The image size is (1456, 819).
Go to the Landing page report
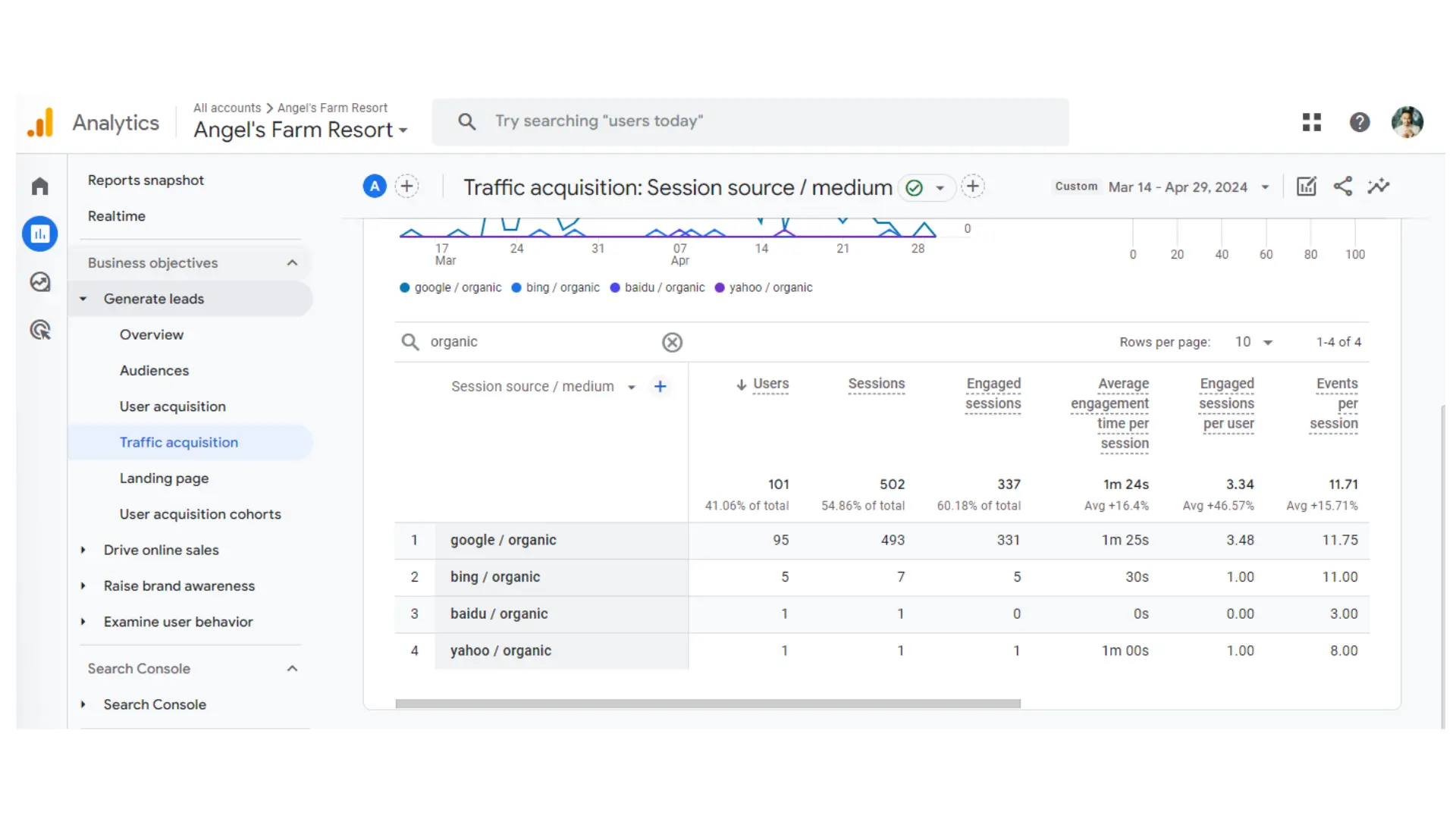tap(164, 479)
